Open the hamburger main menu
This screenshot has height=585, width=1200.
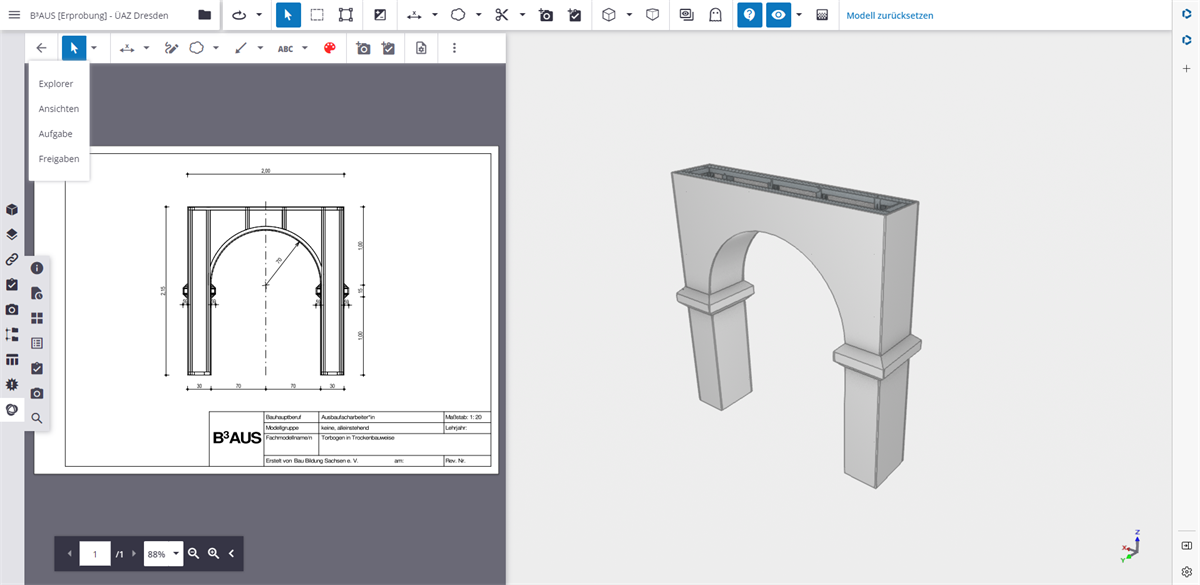(14, 15)
